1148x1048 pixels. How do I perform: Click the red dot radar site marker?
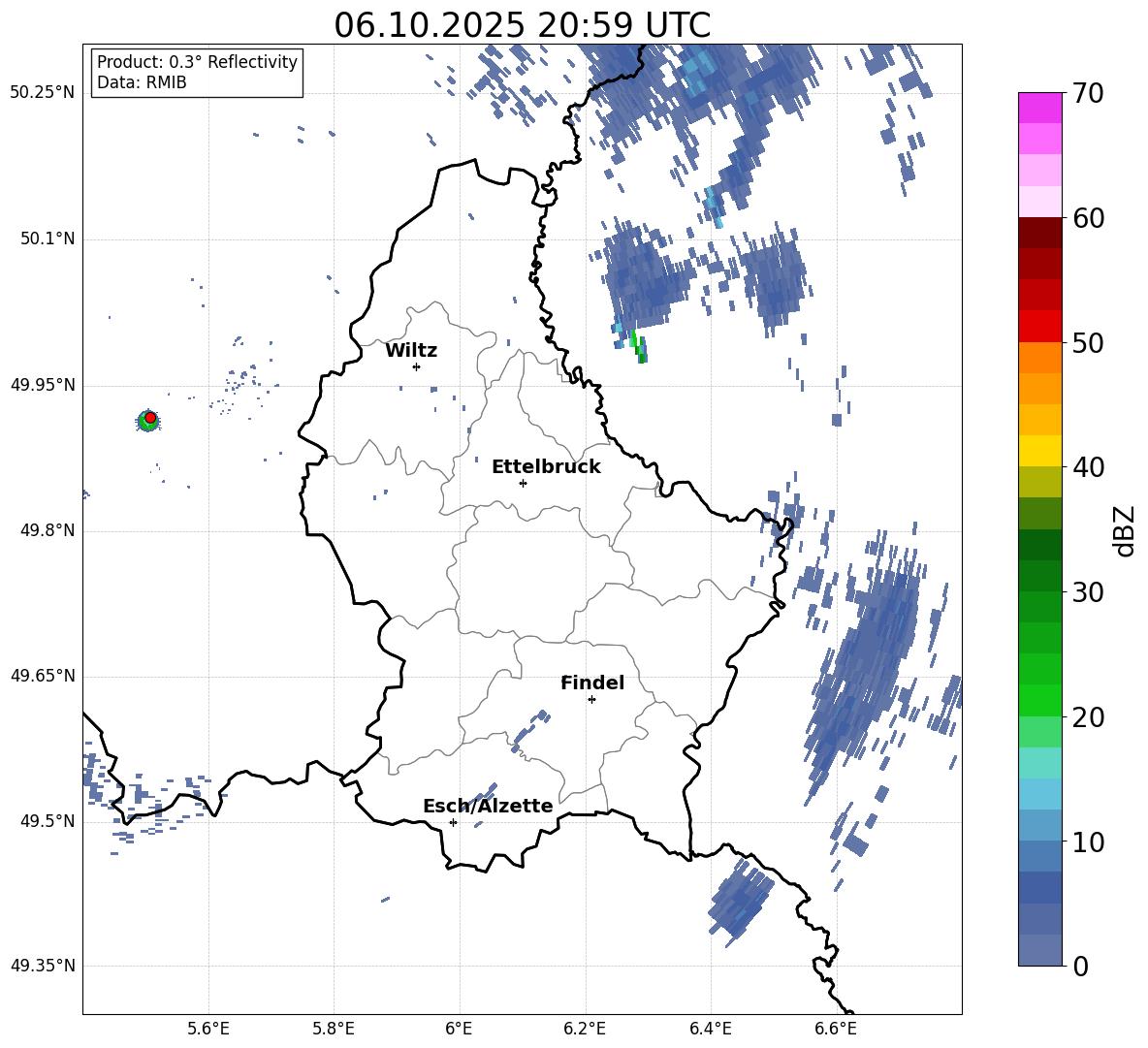coord(150,418)
